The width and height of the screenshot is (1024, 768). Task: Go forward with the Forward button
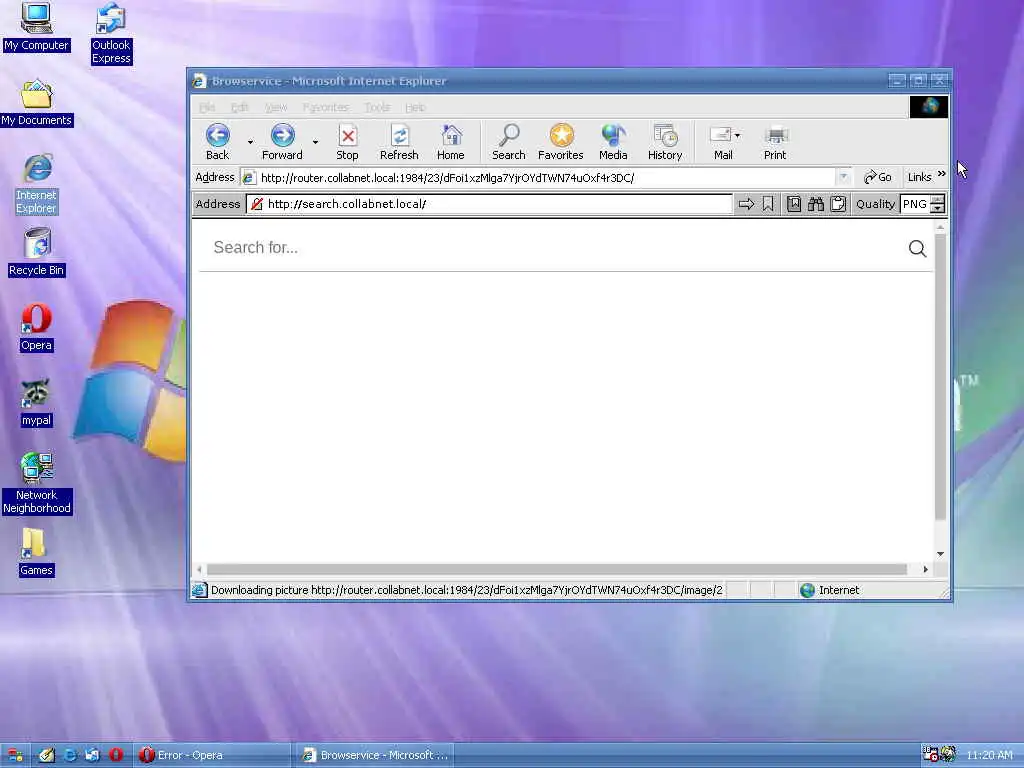(x=282, y=142)
